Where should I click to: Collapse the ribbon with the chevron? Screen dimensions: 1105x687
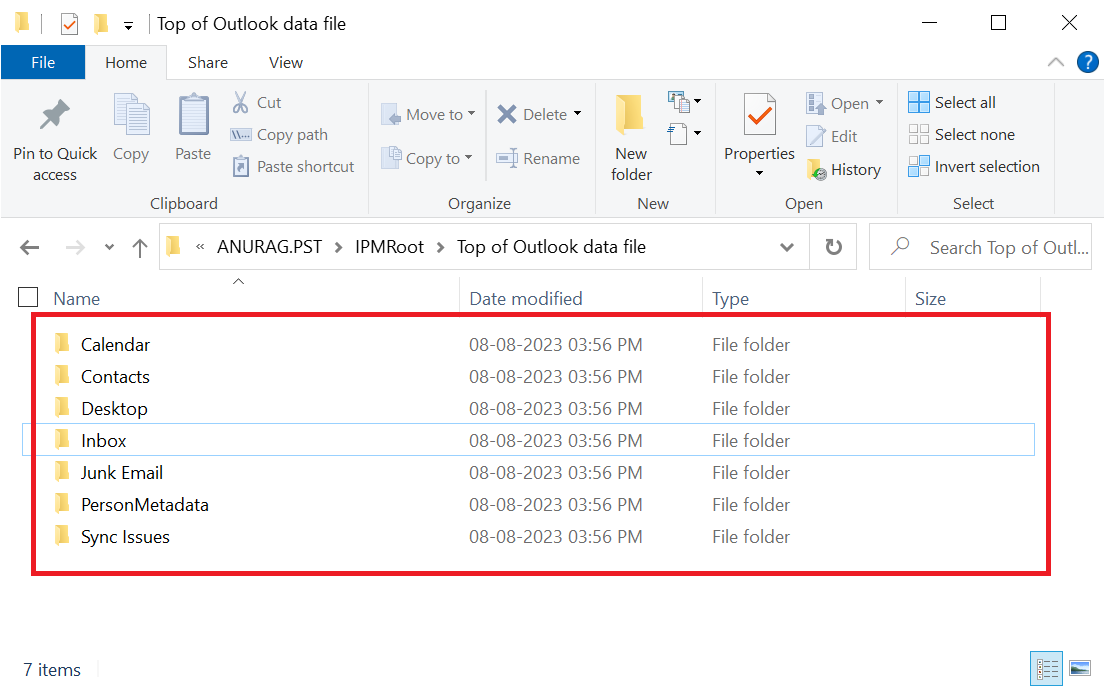[x=1056, y=62]
